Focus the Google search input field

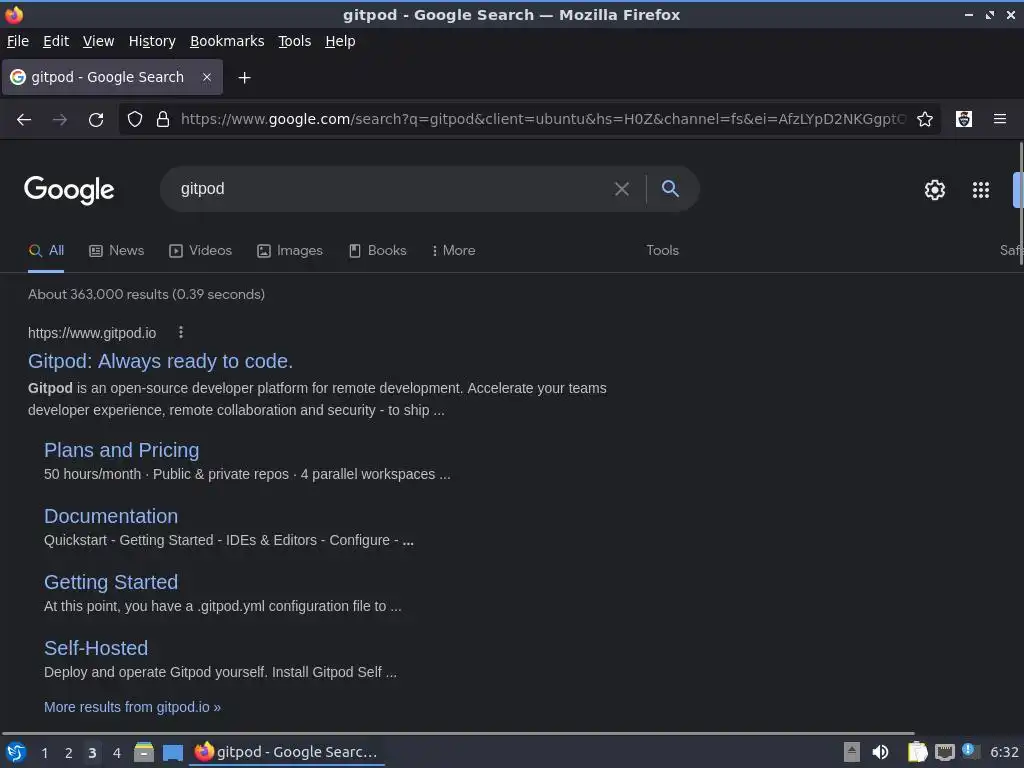pyautogui.click(x=392, y=189)
